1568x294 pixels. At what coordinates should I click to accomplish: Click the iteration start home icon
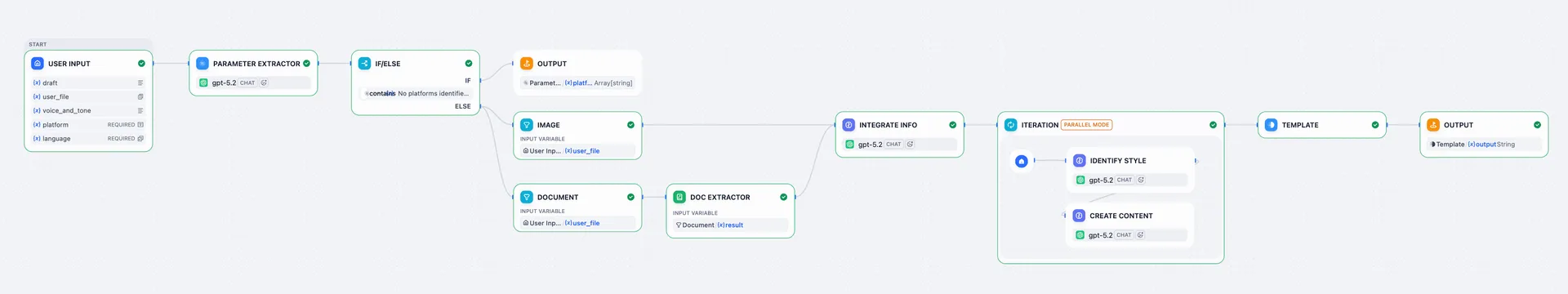coord(1022,161)
